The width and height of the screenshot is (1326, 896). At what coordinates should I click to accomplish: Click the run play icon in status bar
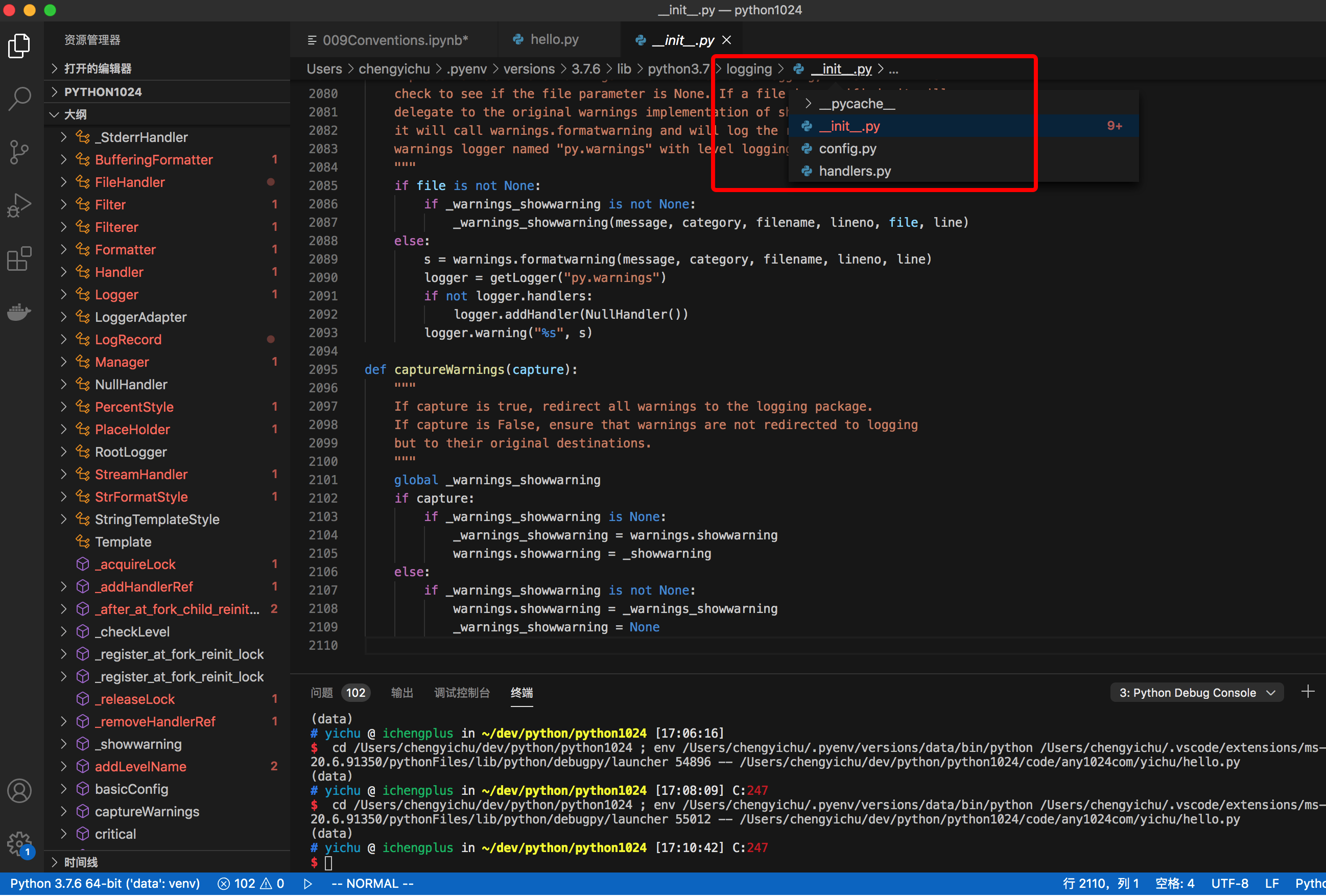(307, 884)
